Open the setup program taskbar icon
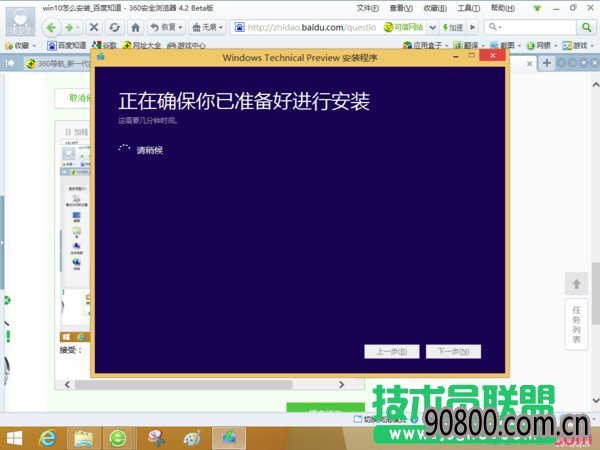The image size is (600, 450). click(x=229, y=439)
